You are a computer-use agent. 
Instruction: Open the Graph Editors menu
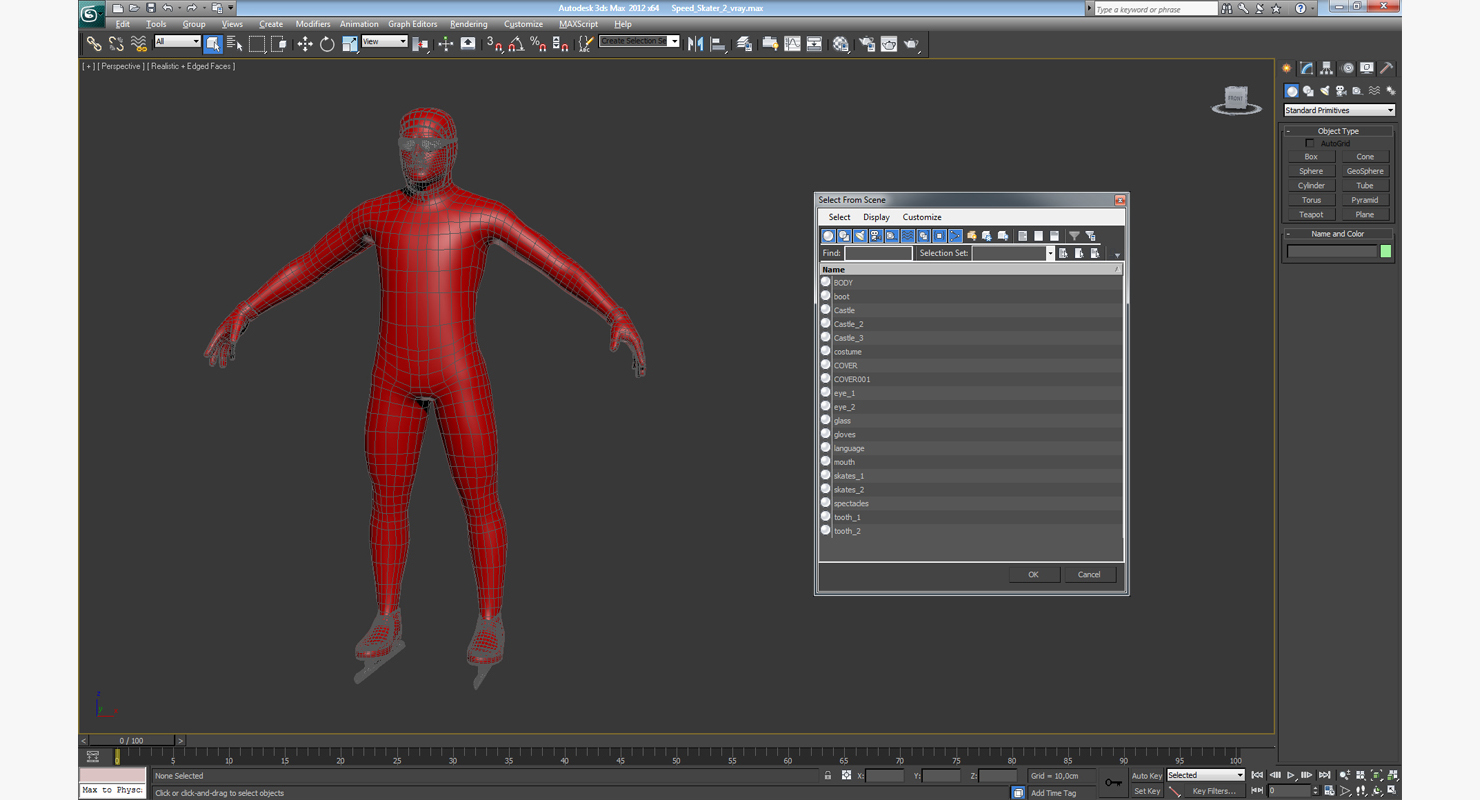412,24
